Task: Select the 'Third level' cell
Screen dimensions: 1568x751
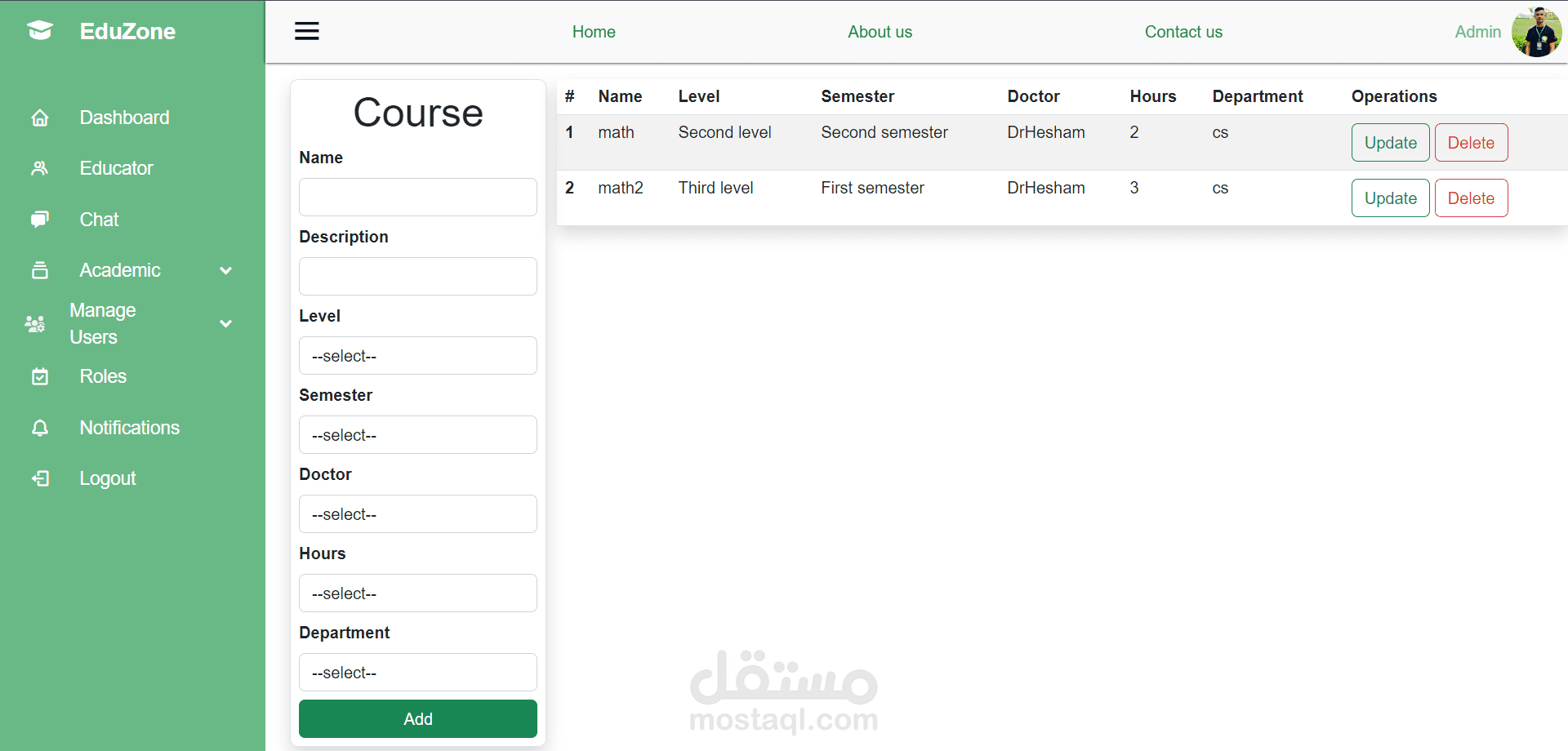Action: coord(715,188)
